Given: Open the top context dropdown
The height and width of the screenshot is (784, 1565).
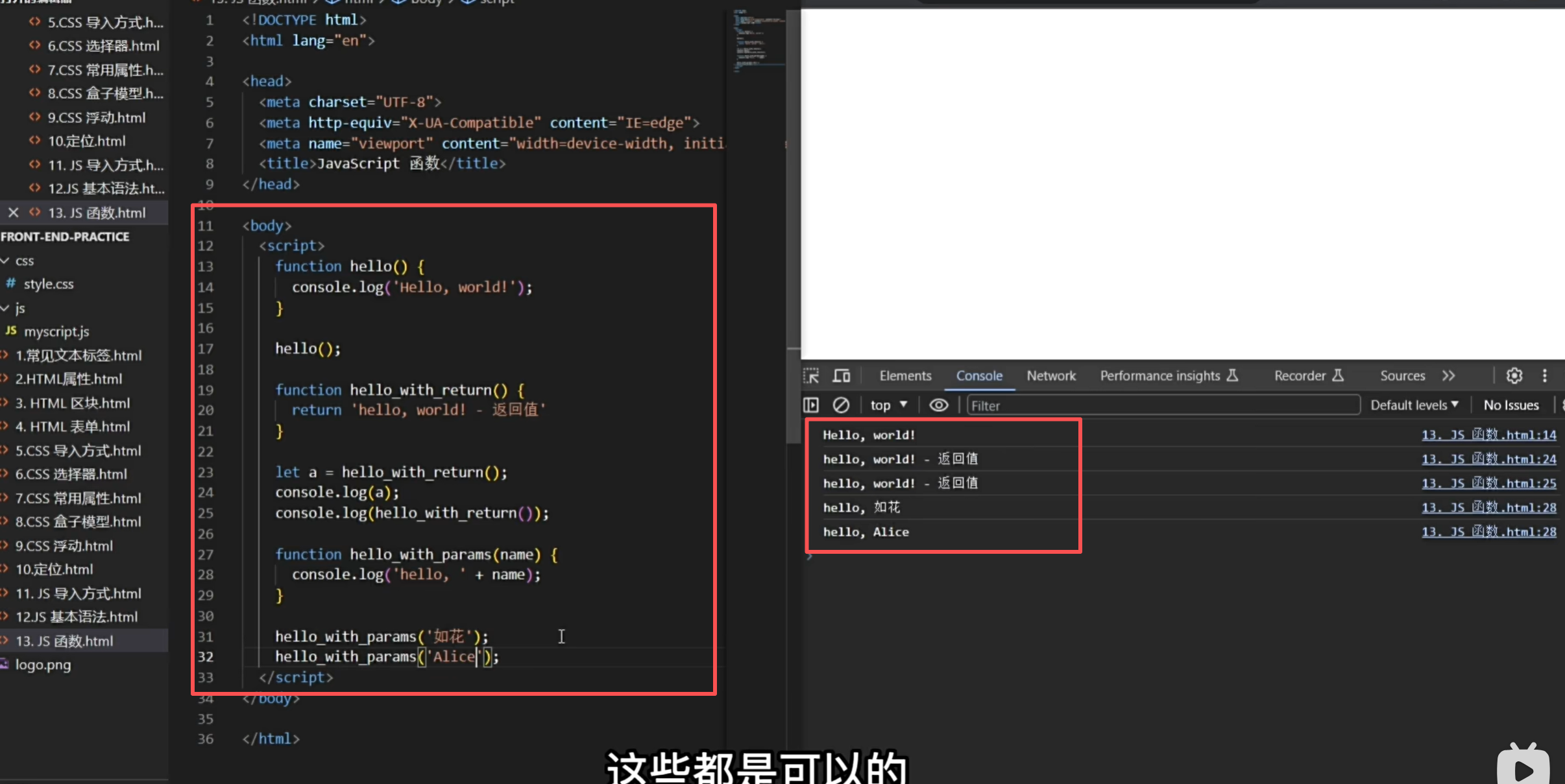Looking at the screenshot, I should [x=888, y=405].
